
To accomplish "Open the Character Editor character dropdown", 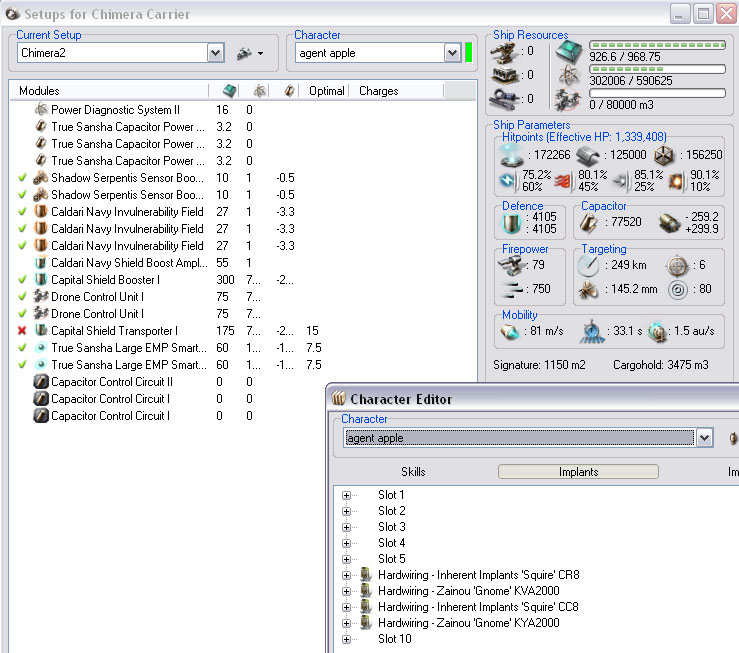I will (704, 438).
